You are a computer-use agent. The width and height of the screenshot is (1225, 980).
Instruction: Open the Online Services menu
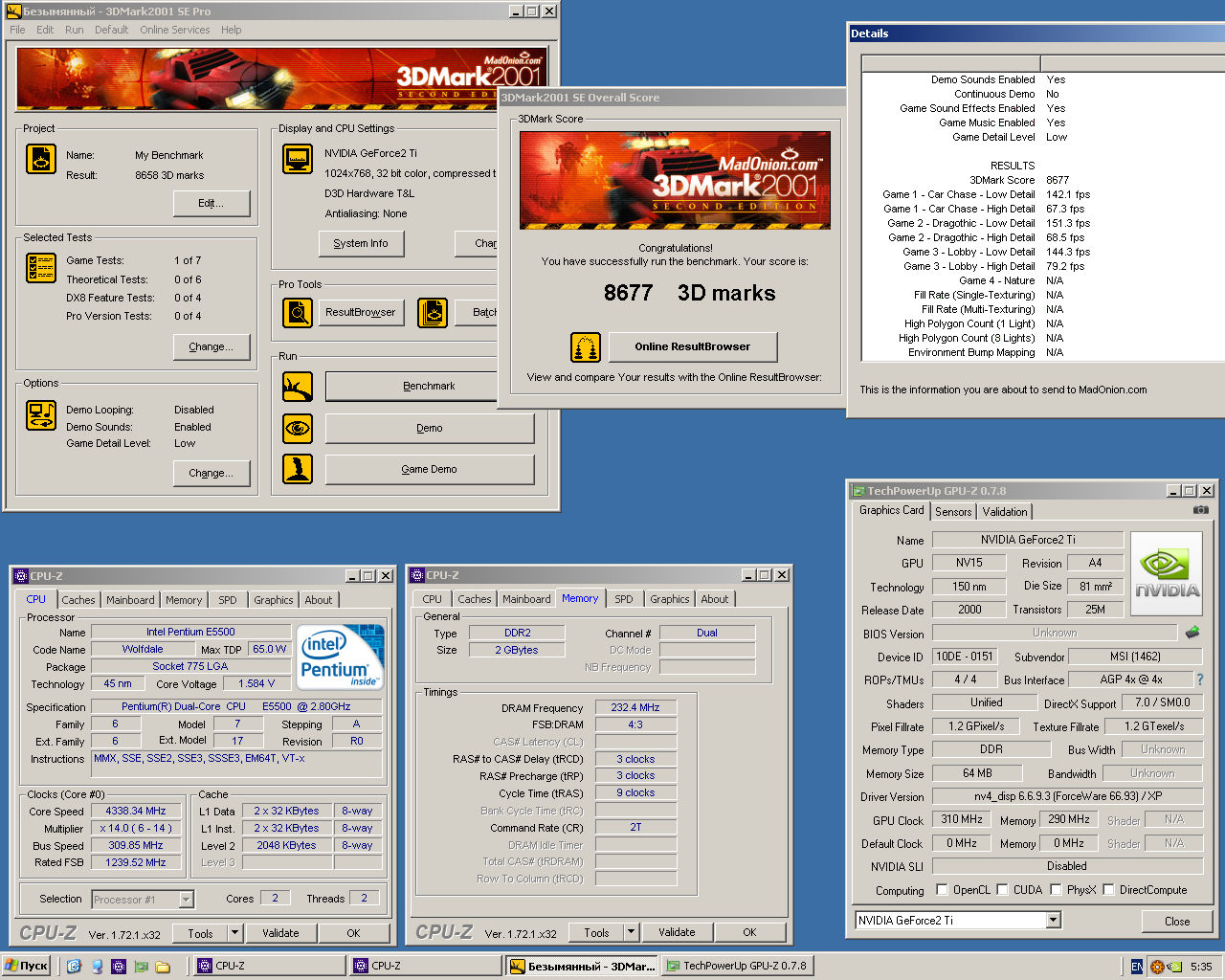point(174,30)
